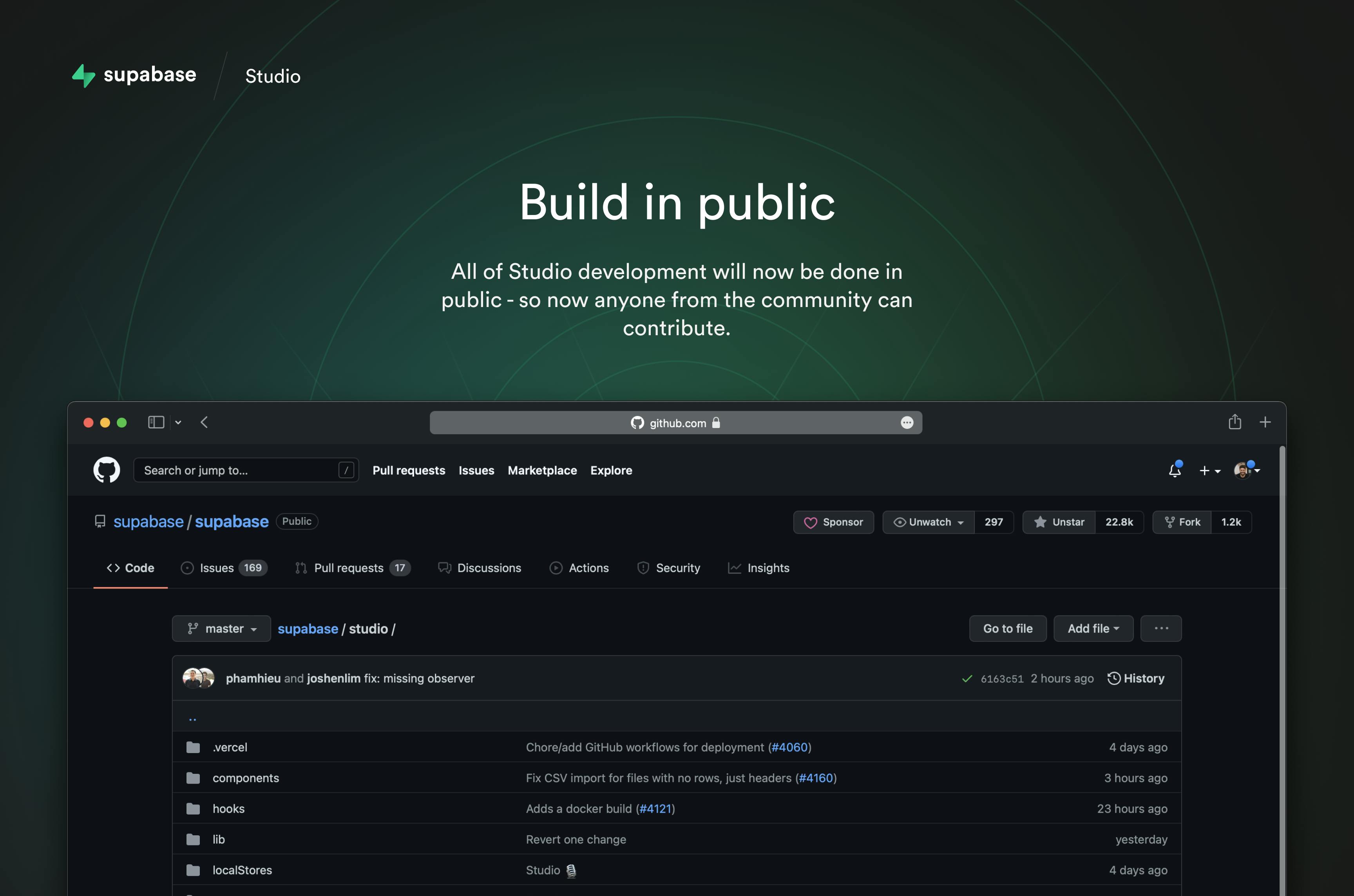Open a new tab with plus icon
Image resolution: width=1354 pixels, height=896 pixels.
(1265, 422)
